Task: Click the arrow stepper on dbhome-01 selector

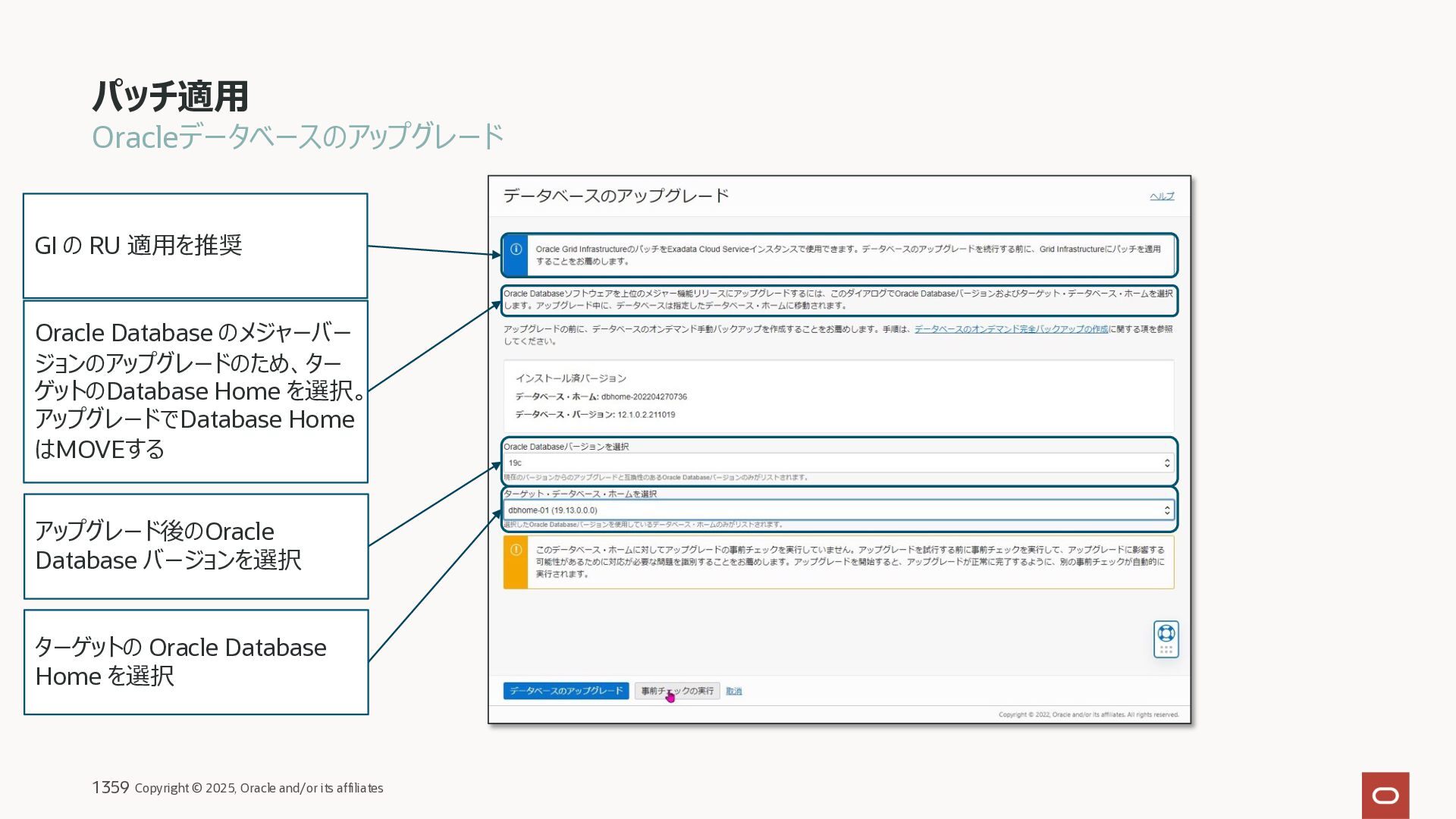Action: pos(1167,510)
